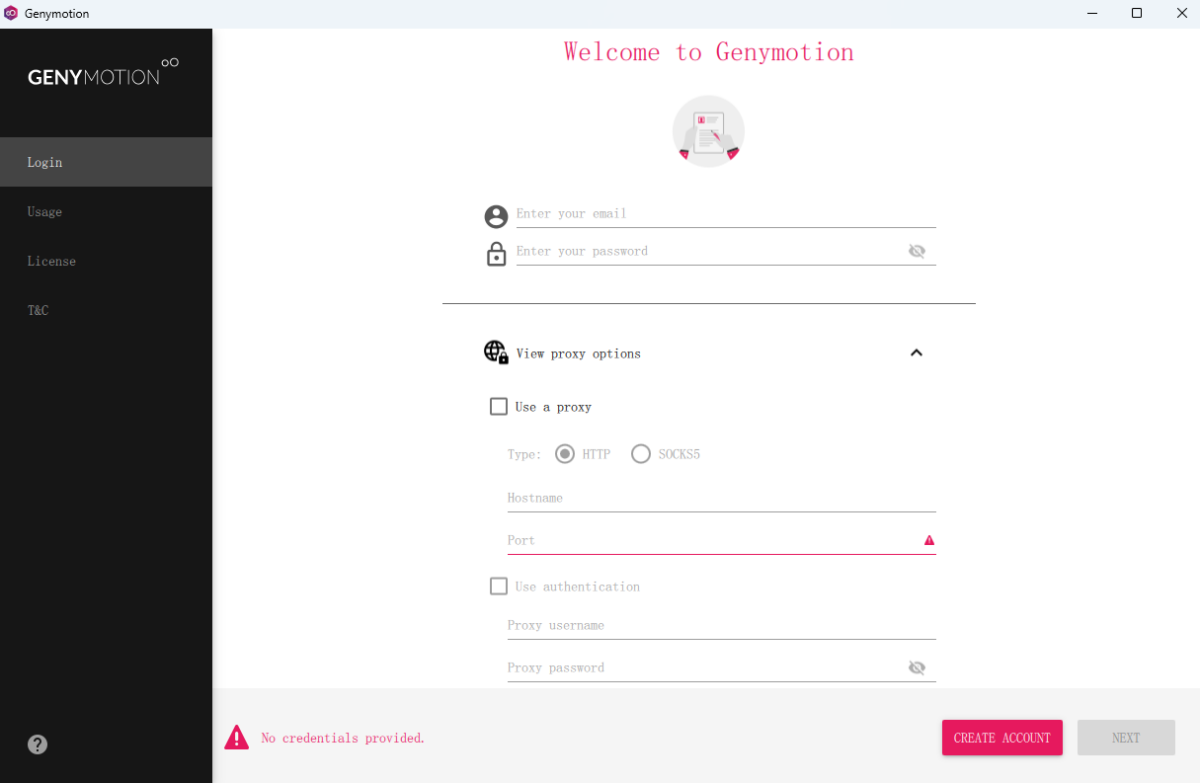Viewport: 1200px width, 783px height.
Task: Click the proxy globe icon
Action: 497,352
